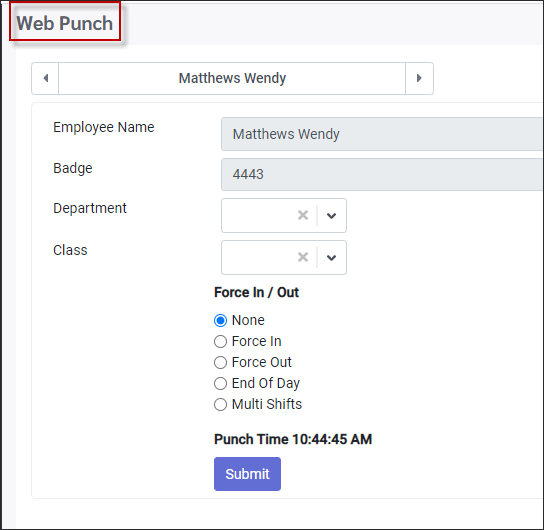Select the None radio option

(220, 320)
